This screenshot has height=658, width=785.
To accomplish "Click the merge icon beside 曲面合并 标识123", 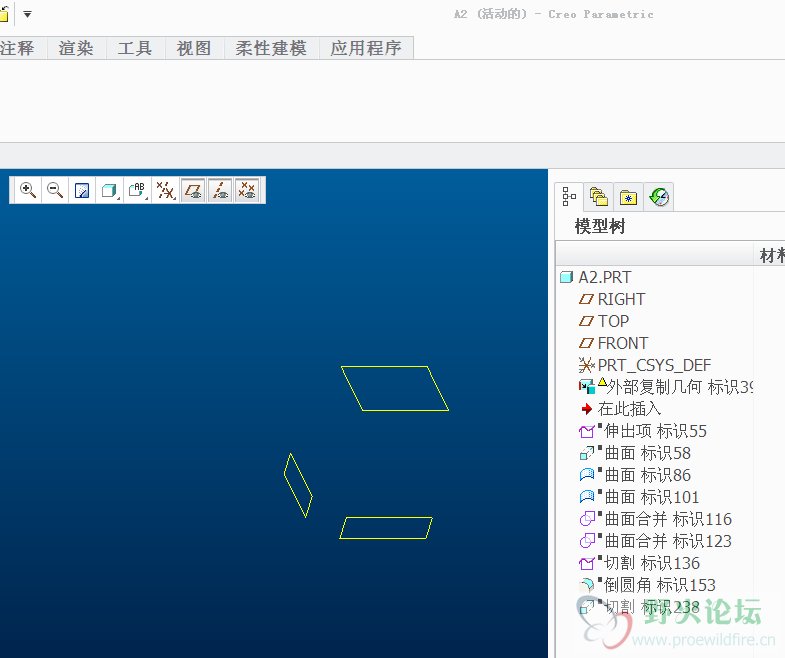I will (x=587, y=541).
